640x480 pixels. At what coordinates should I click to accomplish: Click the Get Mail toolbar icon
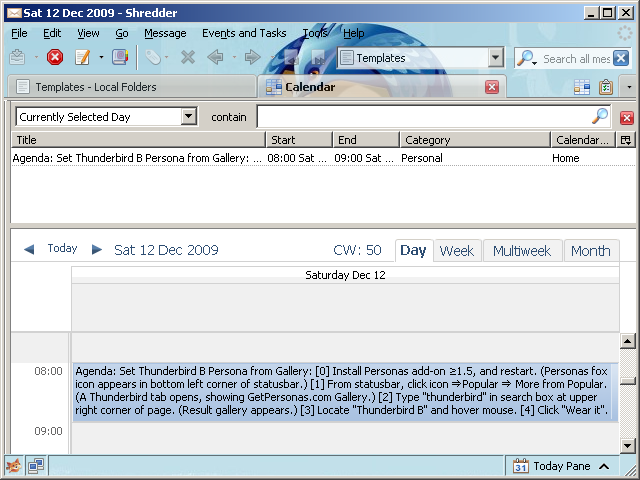click(17, 57)
